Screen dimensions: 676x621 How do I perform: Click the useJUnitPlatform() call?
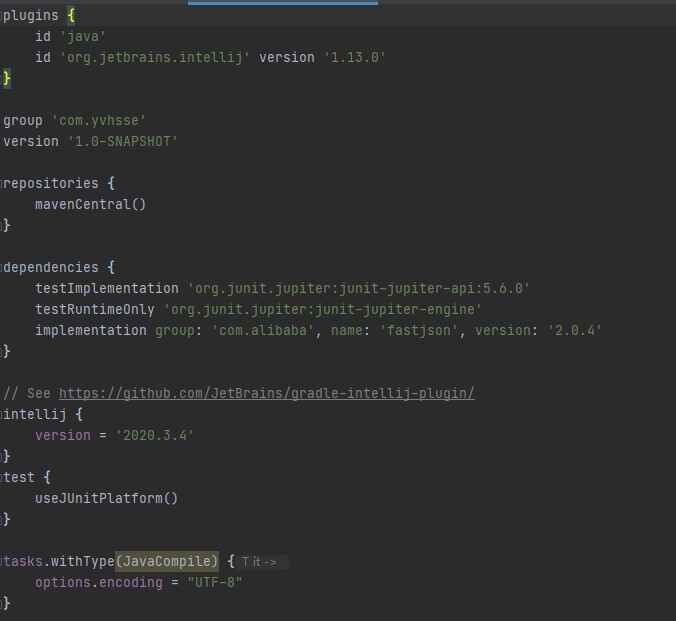tap(106, 499)
